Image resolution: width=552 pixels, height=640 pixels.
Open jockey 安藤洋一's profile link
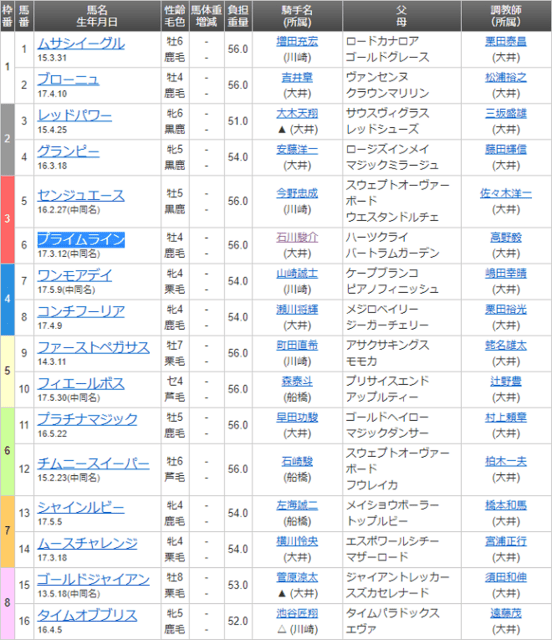point(297,149)
